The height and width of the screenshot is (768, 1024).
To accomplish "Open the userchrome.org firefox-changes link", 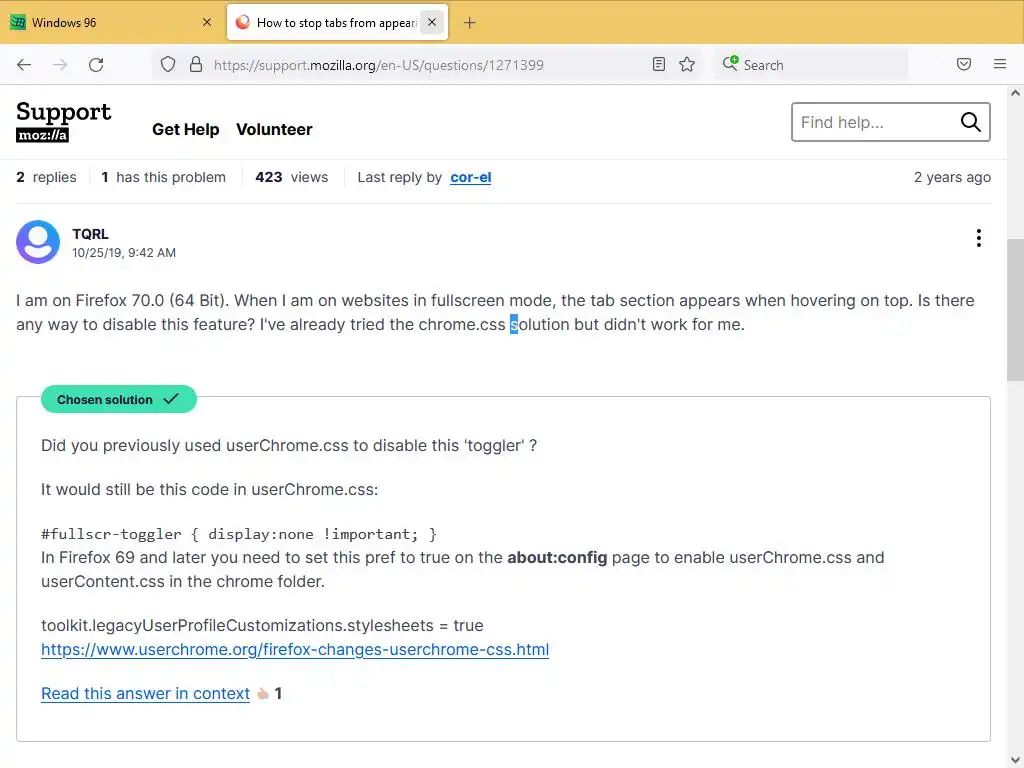I will point(295,649).
